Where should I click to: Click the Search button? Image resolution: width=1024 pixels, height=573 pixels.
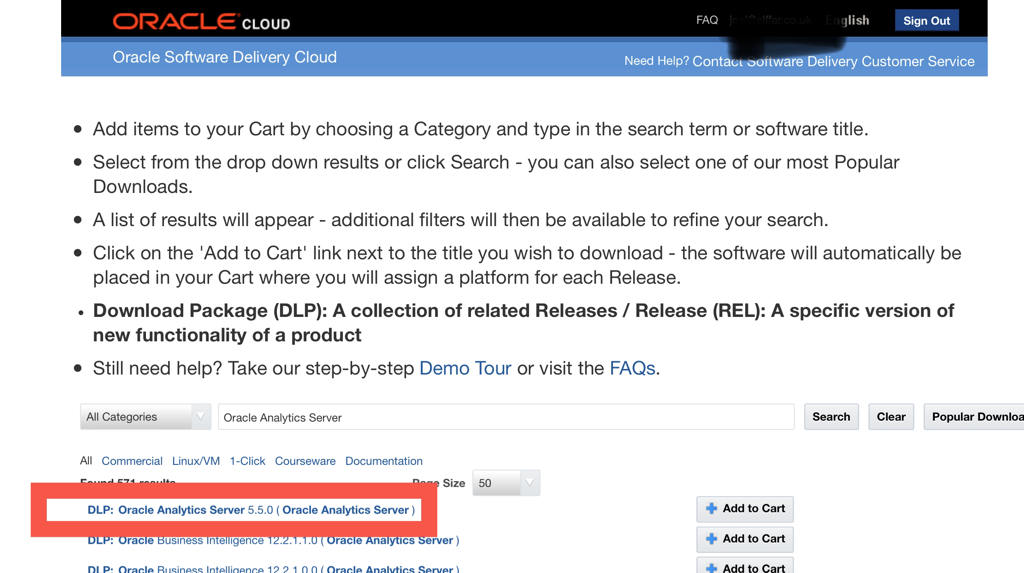(x=831, y=417)
